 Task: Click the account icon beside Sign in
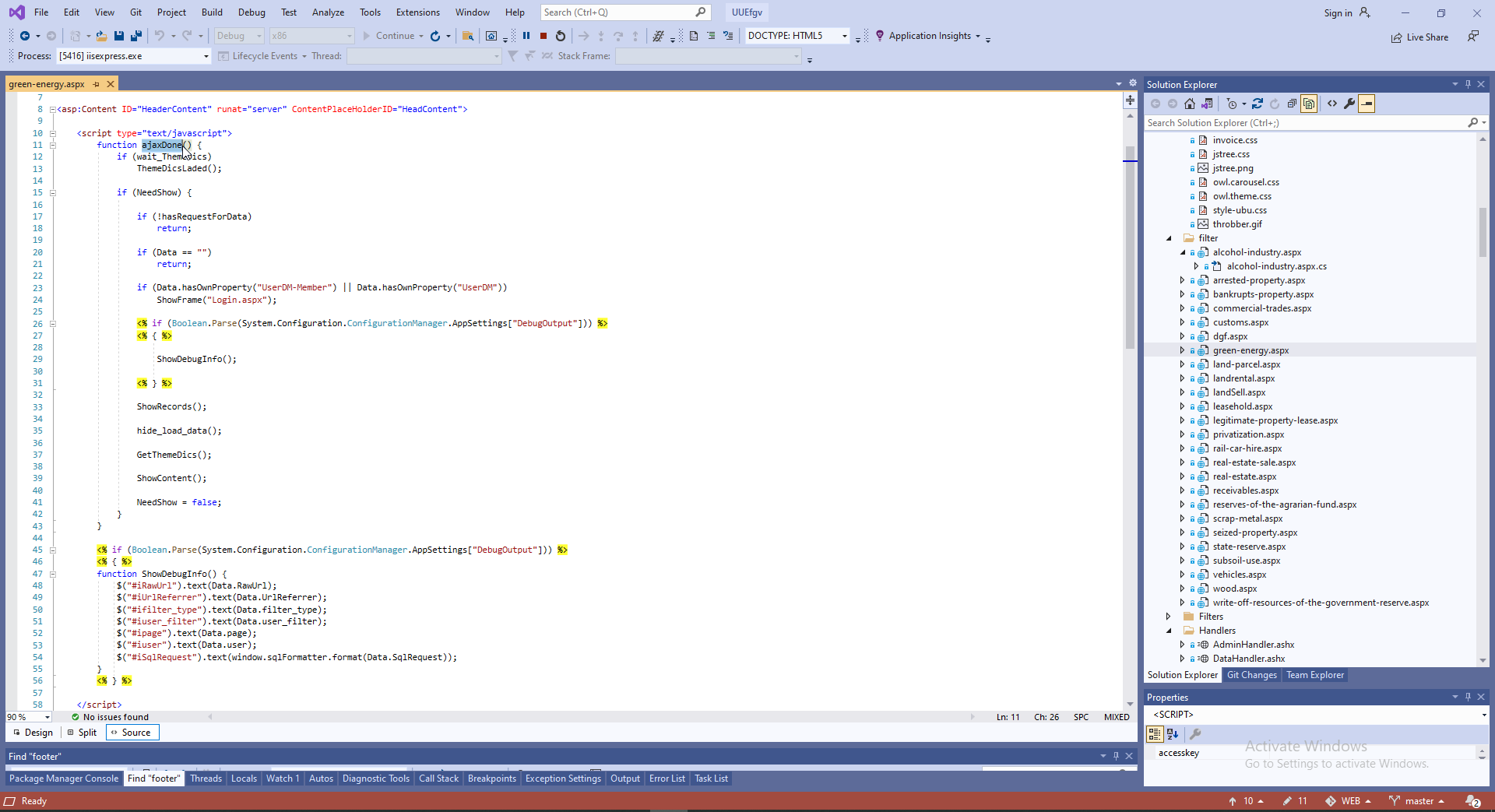point(1365,12)
